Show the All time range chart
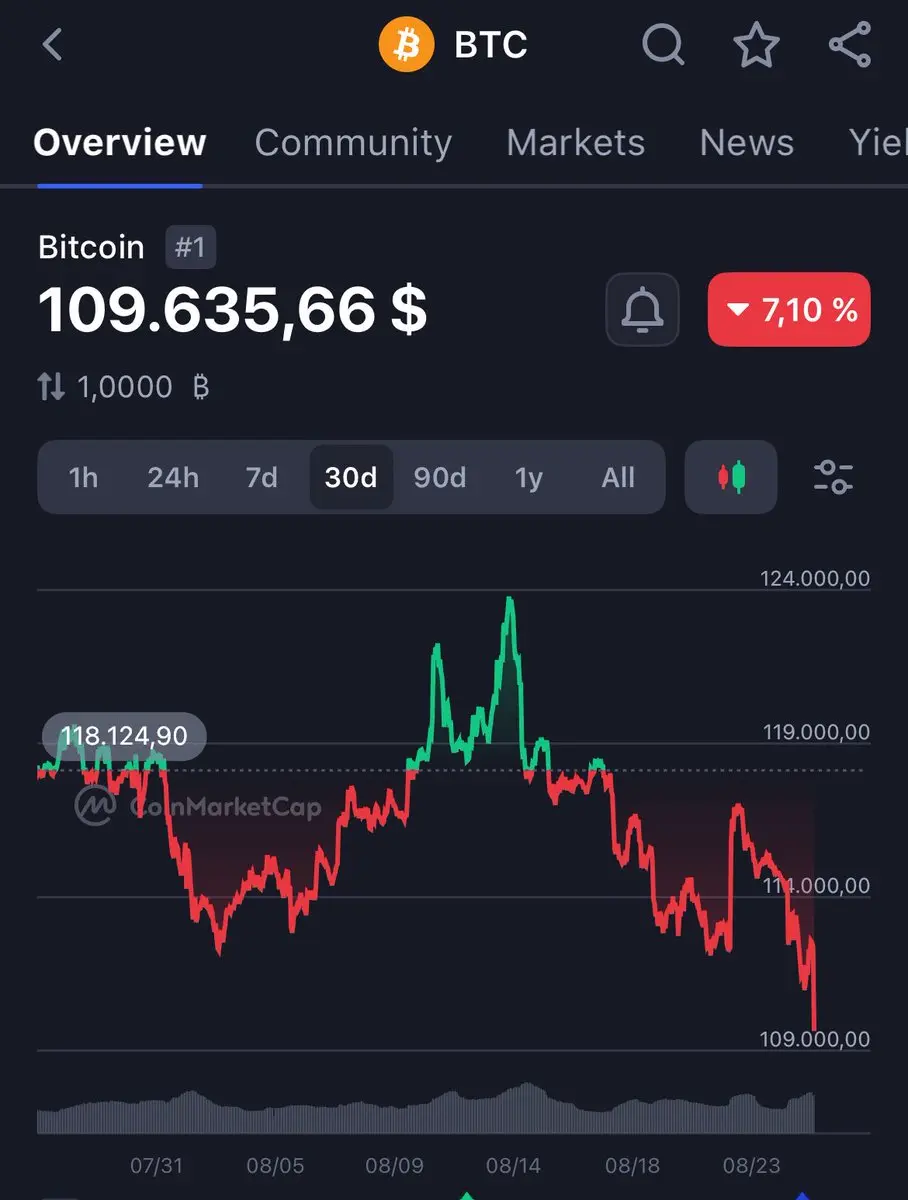 coord(618,478)
